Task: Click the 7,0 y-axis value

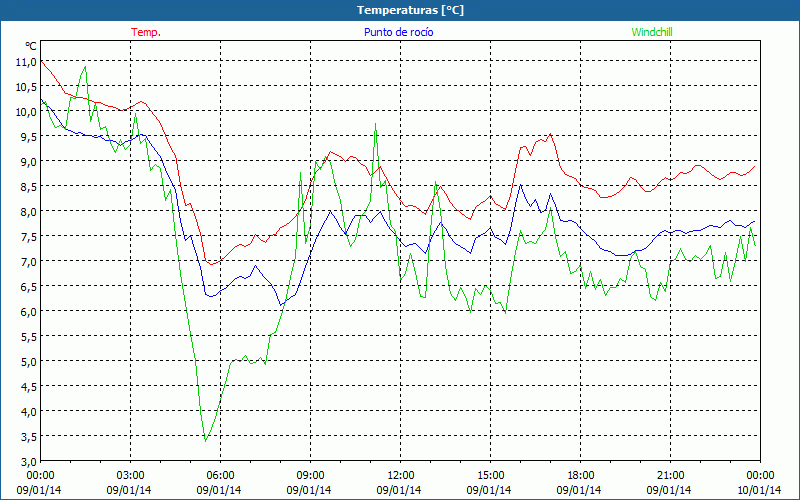Action: click(x=28, y=262)
